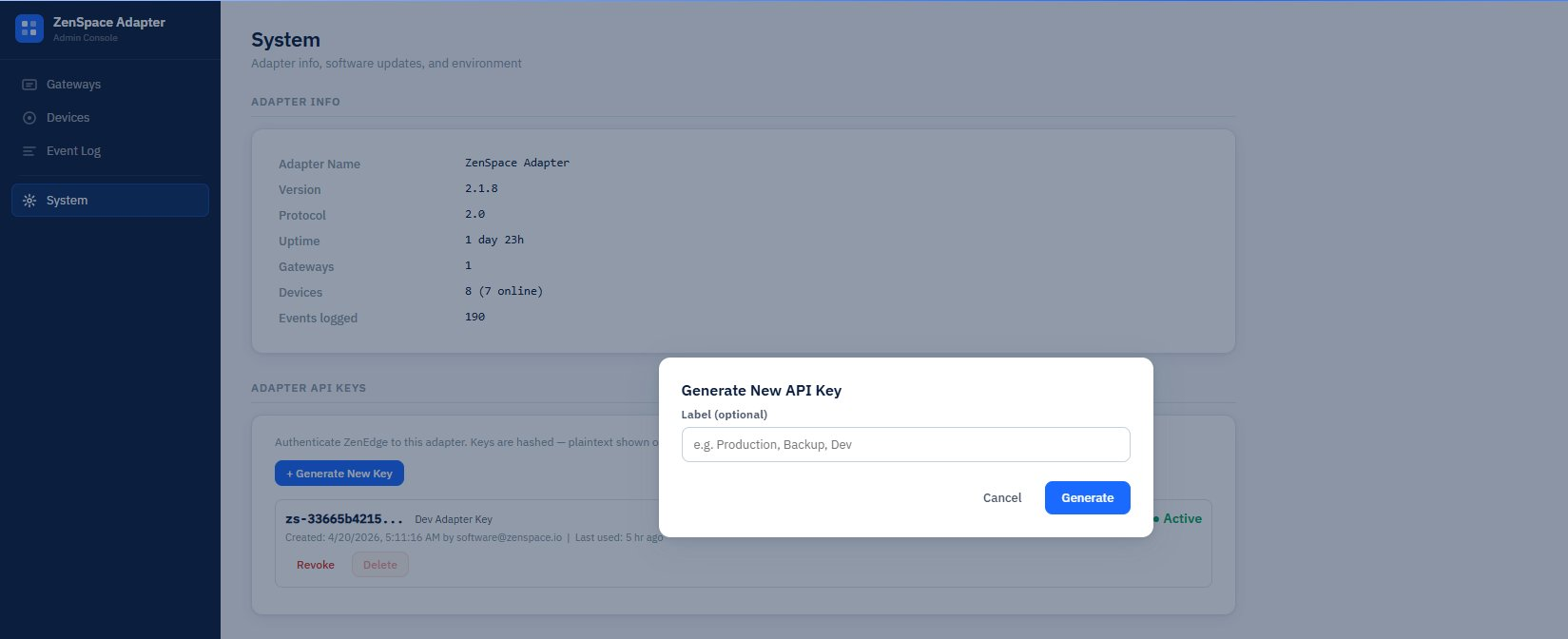Click the Generate button in the dialog

pos(1087,498)
